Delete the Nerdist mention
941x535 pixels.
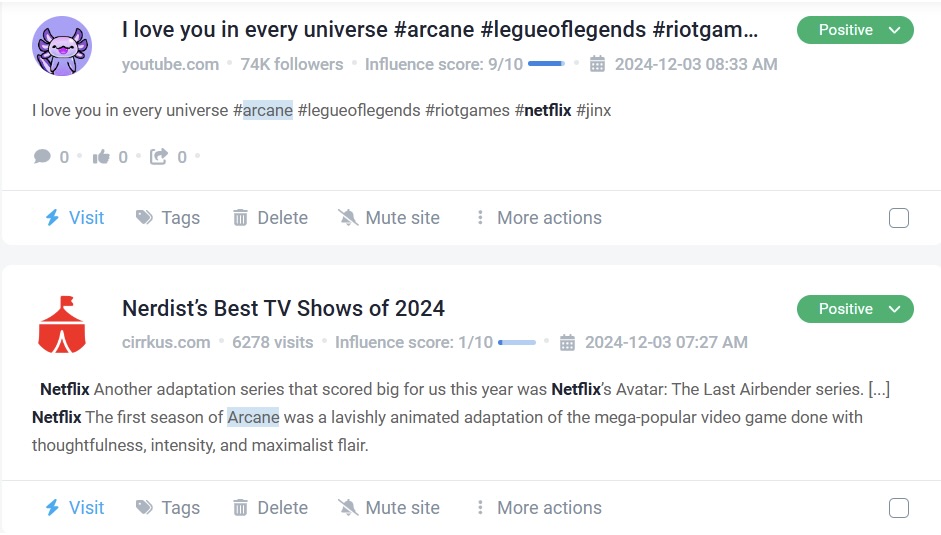283,507
